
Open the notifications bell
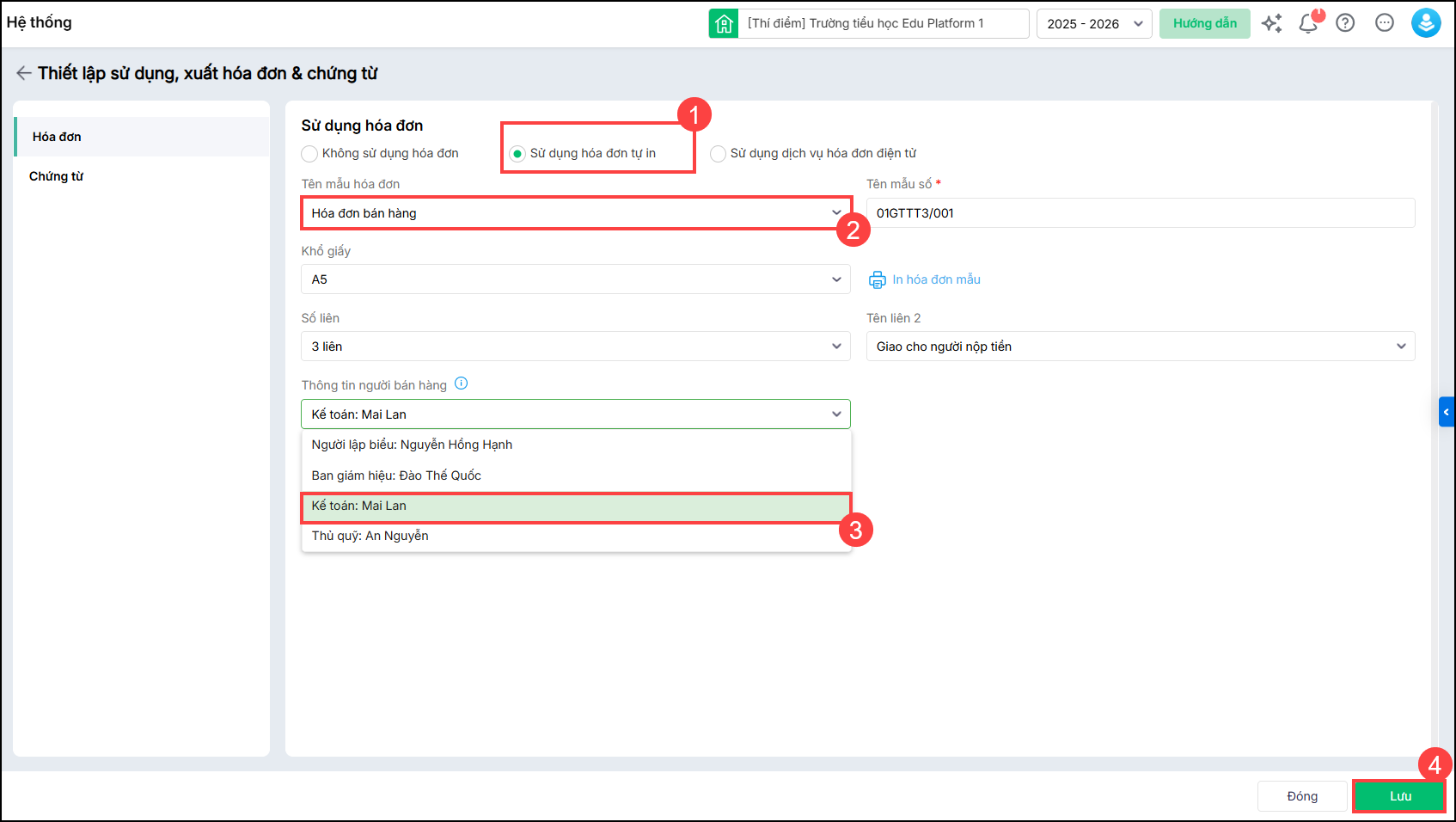1308,23
